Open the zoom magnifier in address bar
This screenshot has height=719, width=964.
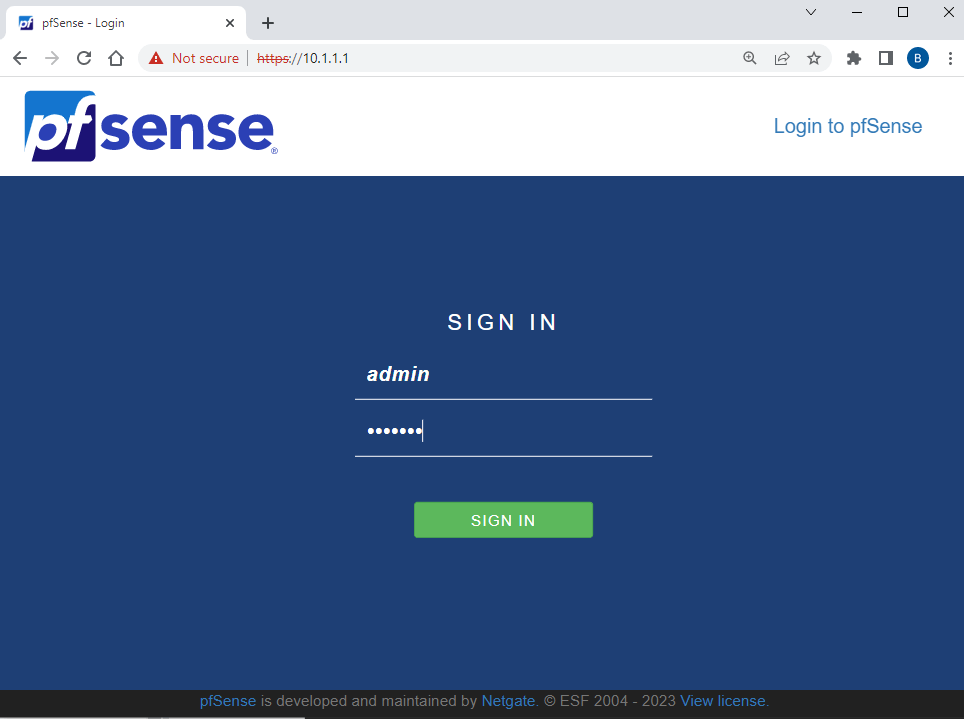749,58
